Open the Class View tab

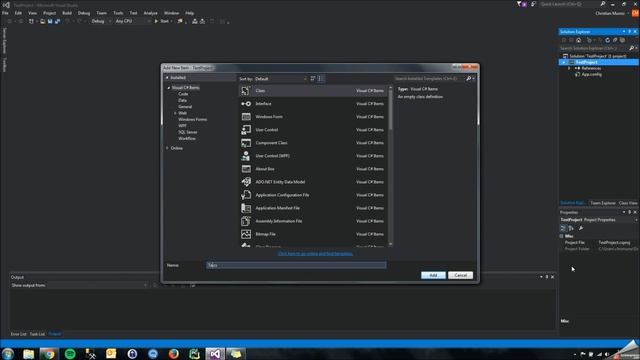pos(628,203)
